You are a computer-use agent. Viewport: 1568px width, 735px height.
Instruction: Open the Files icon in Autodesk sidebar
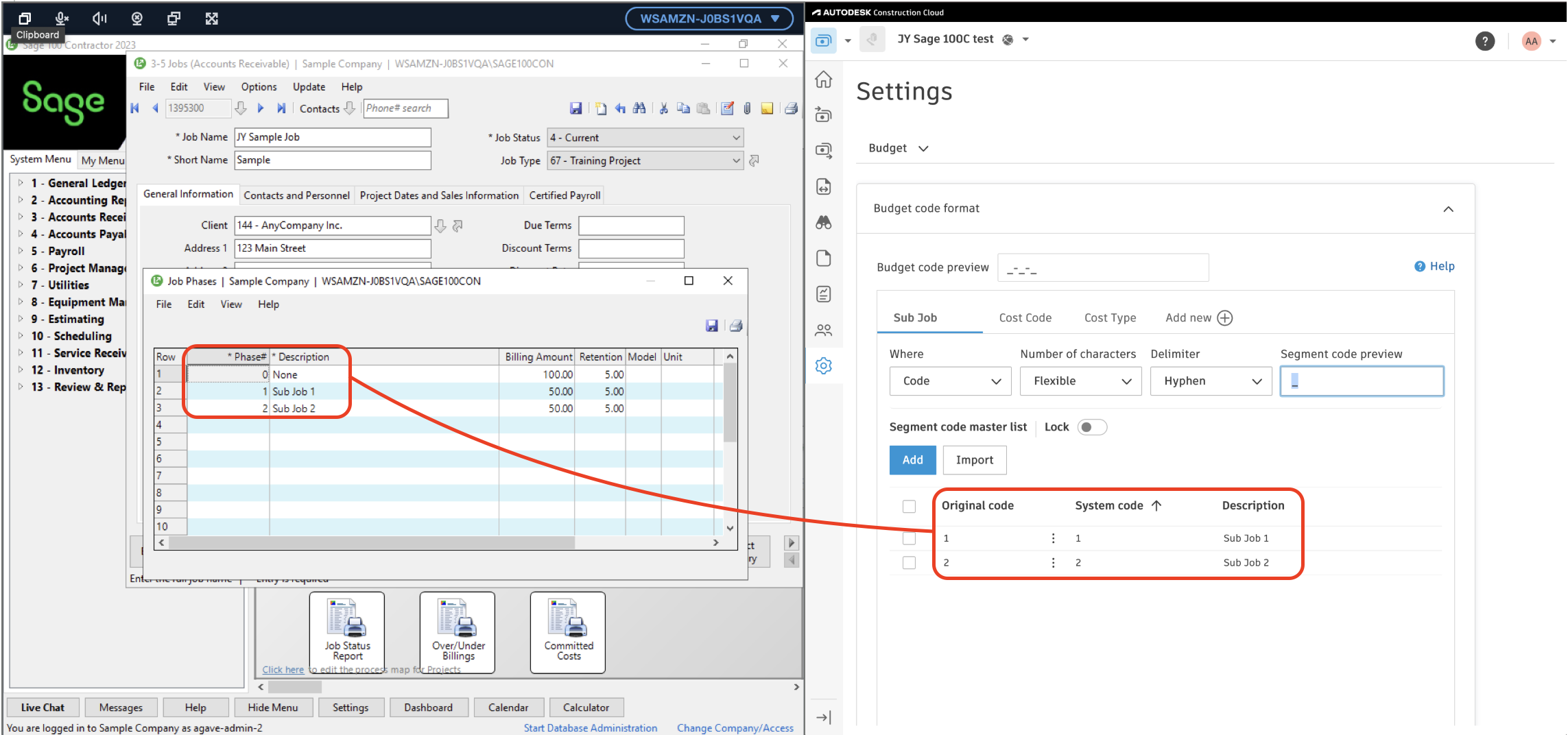pos(823,258)
